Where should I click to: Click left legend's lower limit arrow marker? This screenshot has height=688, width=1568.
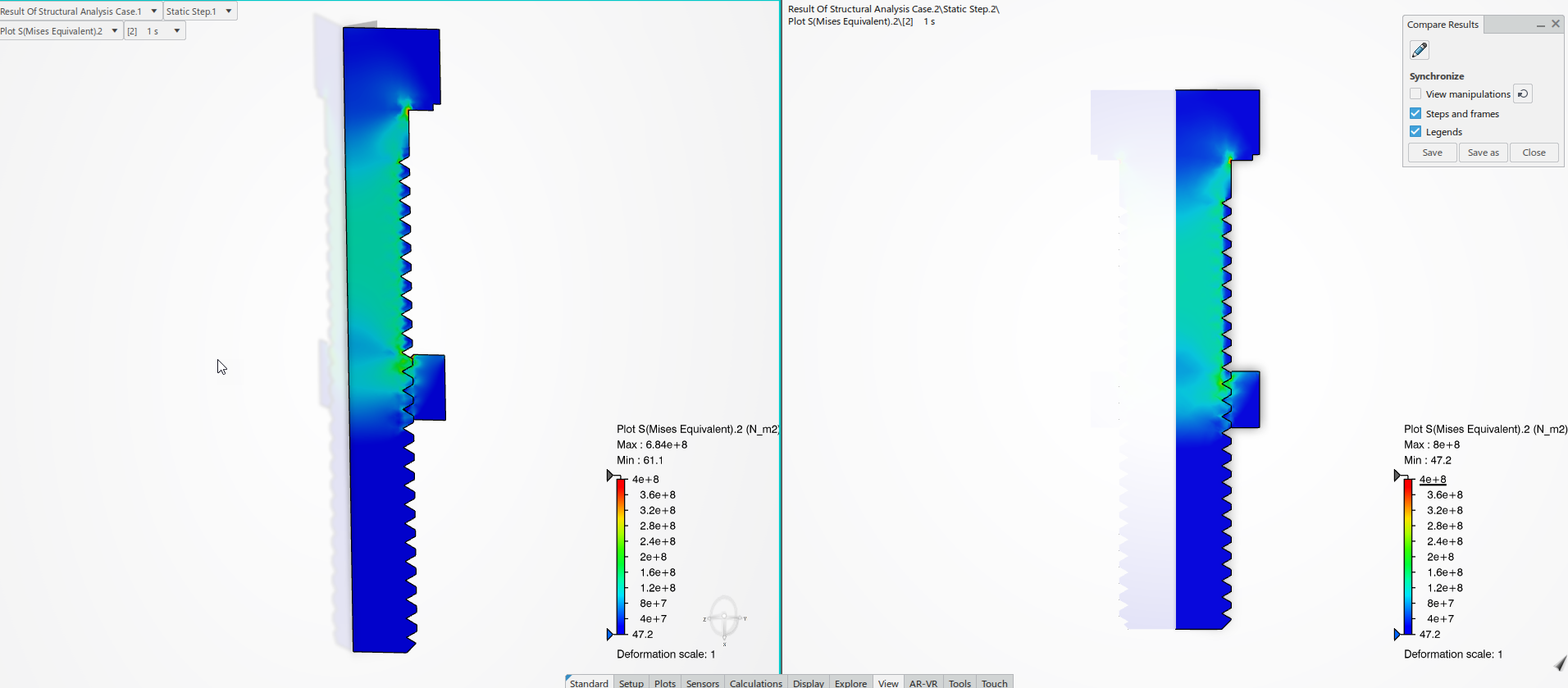pyautogui.click(x=610, y=634)
